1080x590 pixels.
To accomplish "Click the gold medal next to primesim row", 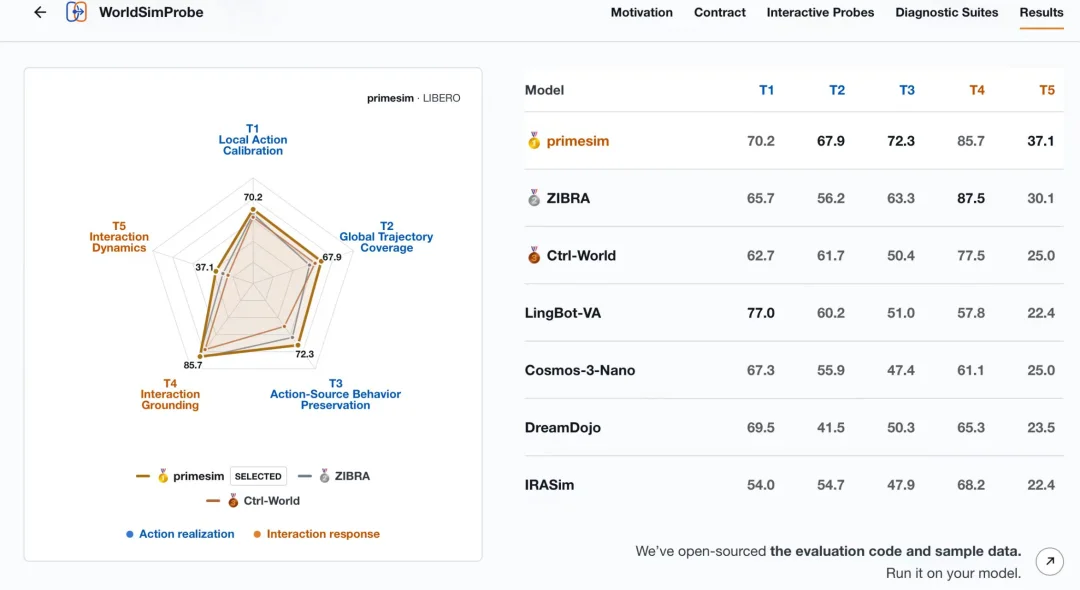I will pos(534,140).
